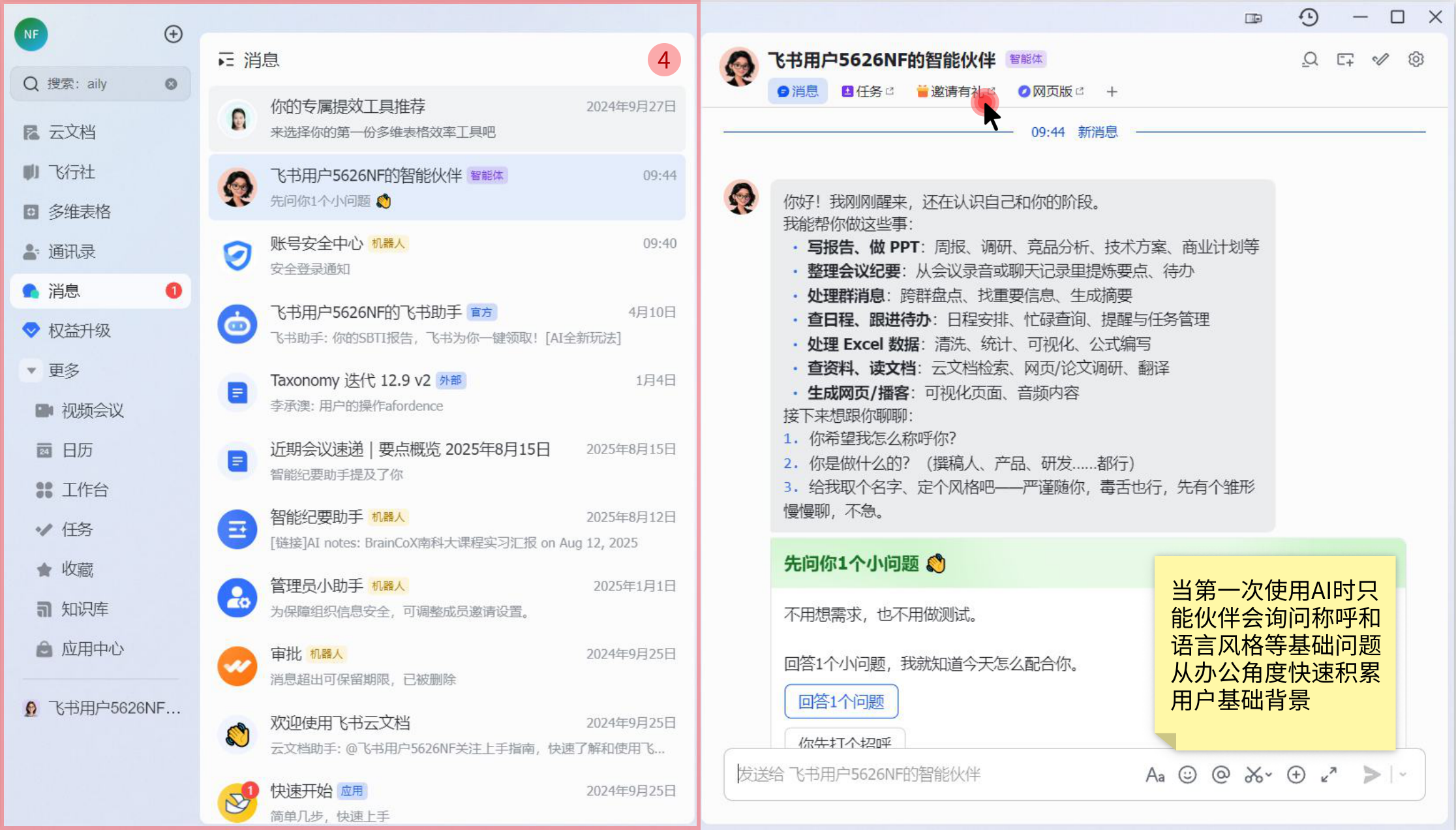Open 智能纪要助手 chat
Screen dimensions: 1456x830
447,529
